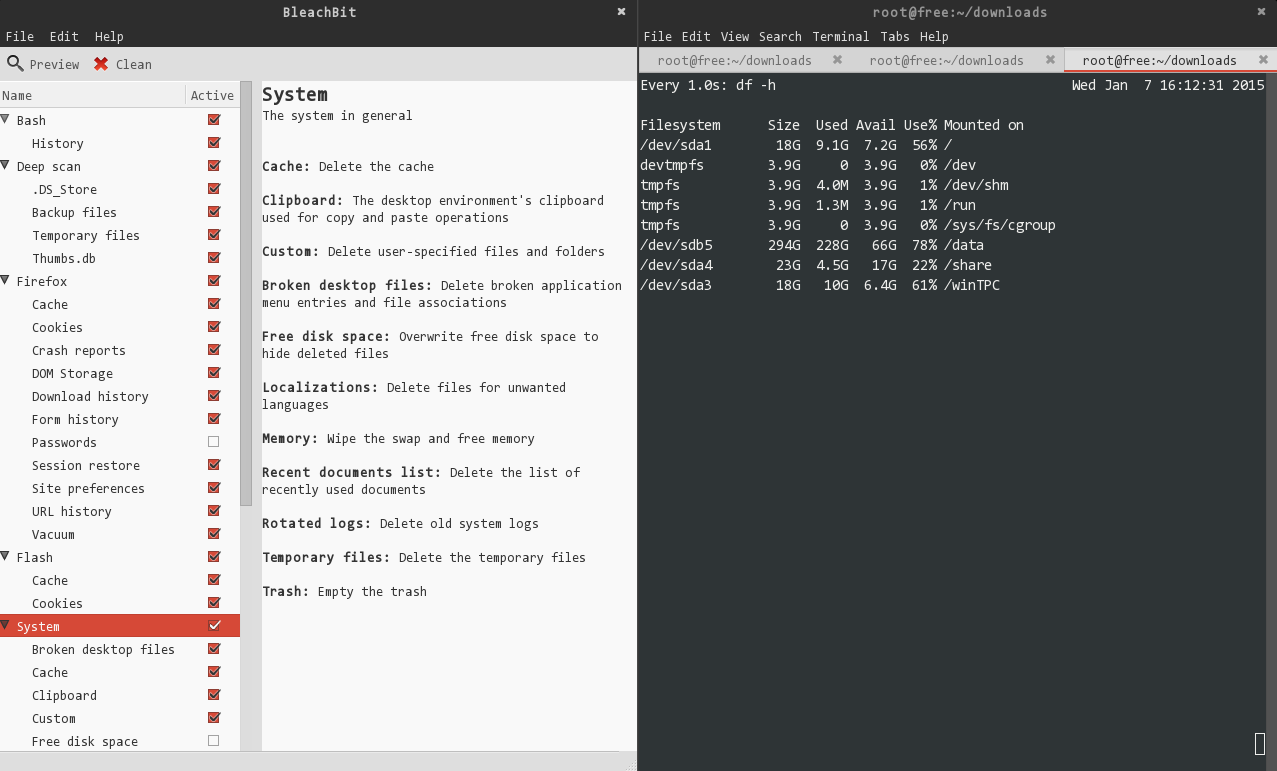Collapse the Deep scan group

(6, 166)
